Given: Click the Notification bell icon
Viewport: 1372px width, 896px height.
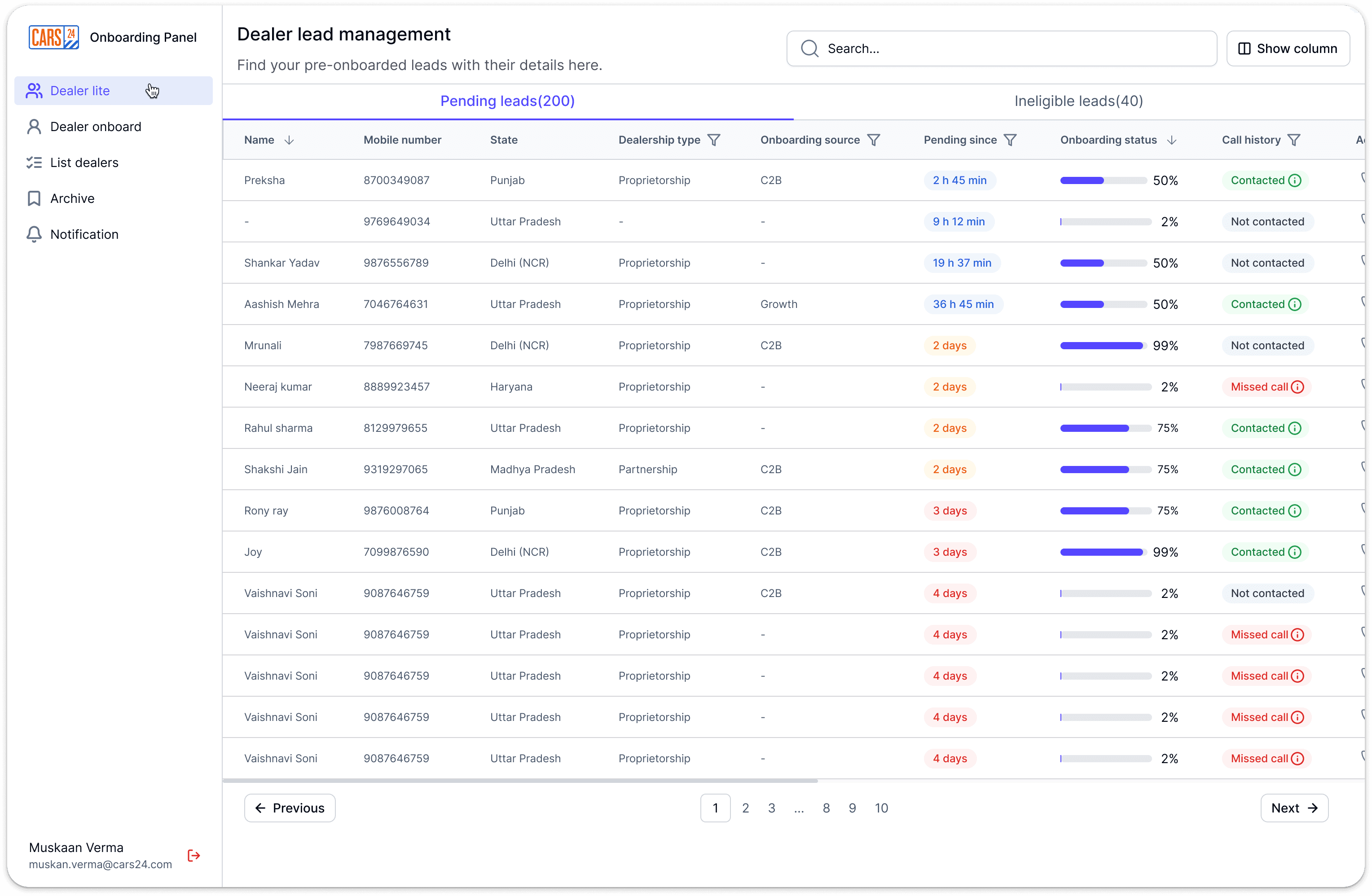Looking at the screenshot, I should click(34, 234).
